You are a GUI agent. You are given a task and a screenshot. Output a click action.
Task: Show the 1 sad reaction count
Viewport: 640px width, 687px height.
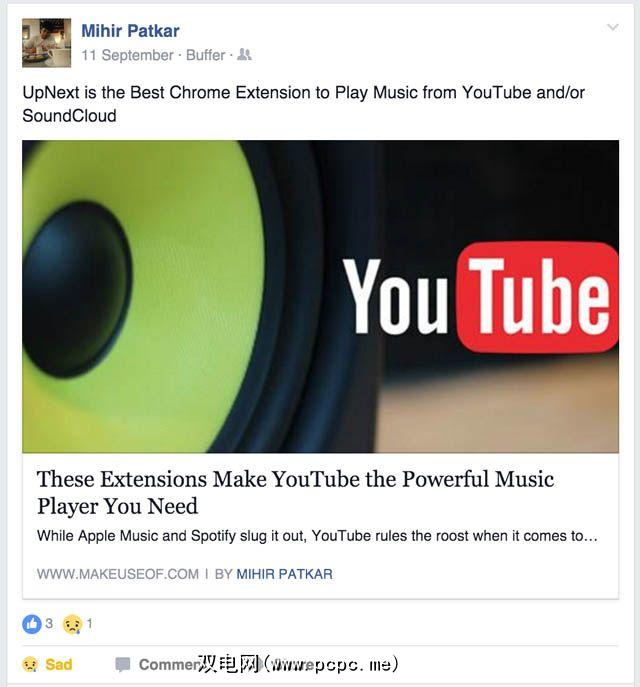pyautogui.click(x=89, y=623)
